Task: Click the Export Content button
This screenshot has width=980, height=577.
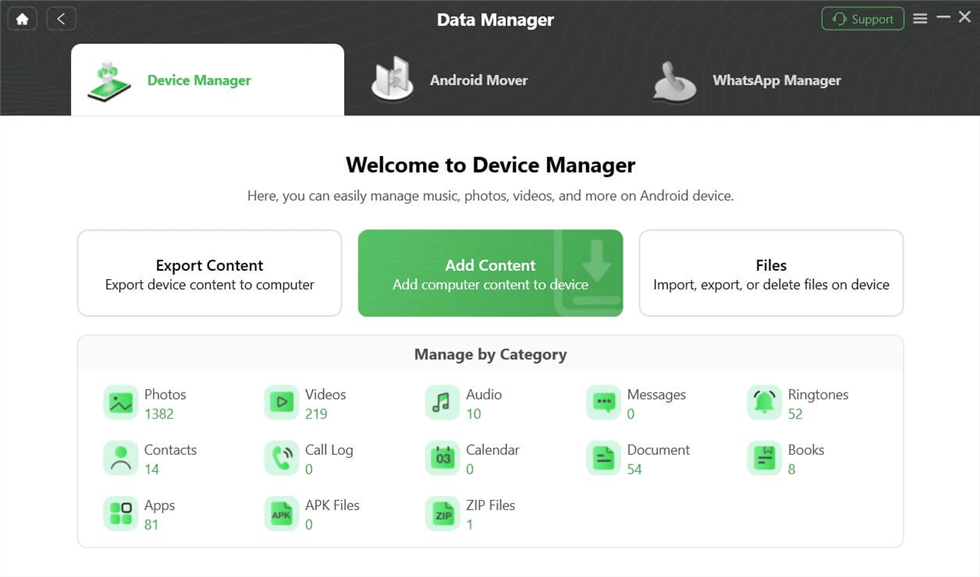Action: 209,274
